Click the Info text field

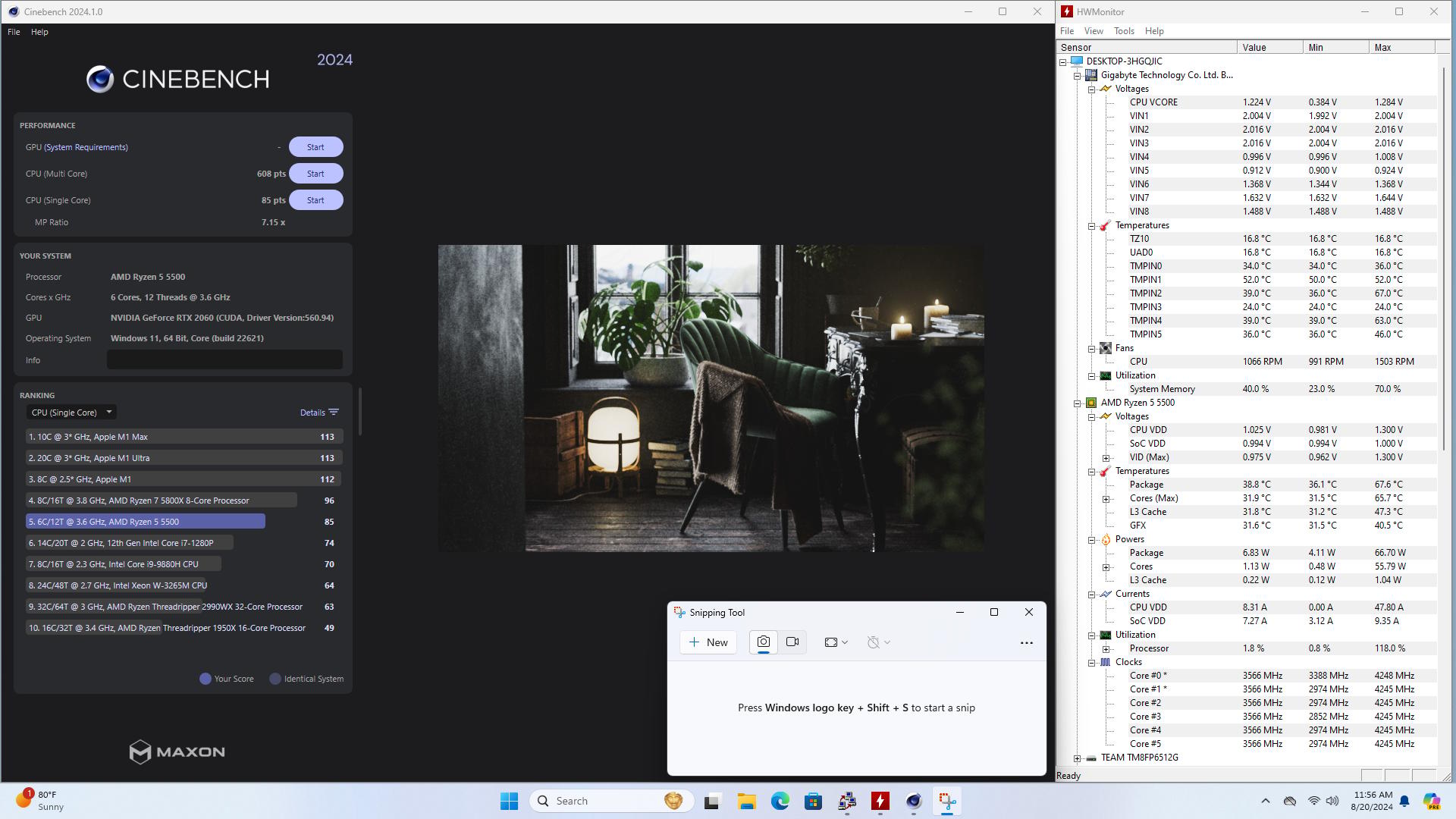coord(224,360)
